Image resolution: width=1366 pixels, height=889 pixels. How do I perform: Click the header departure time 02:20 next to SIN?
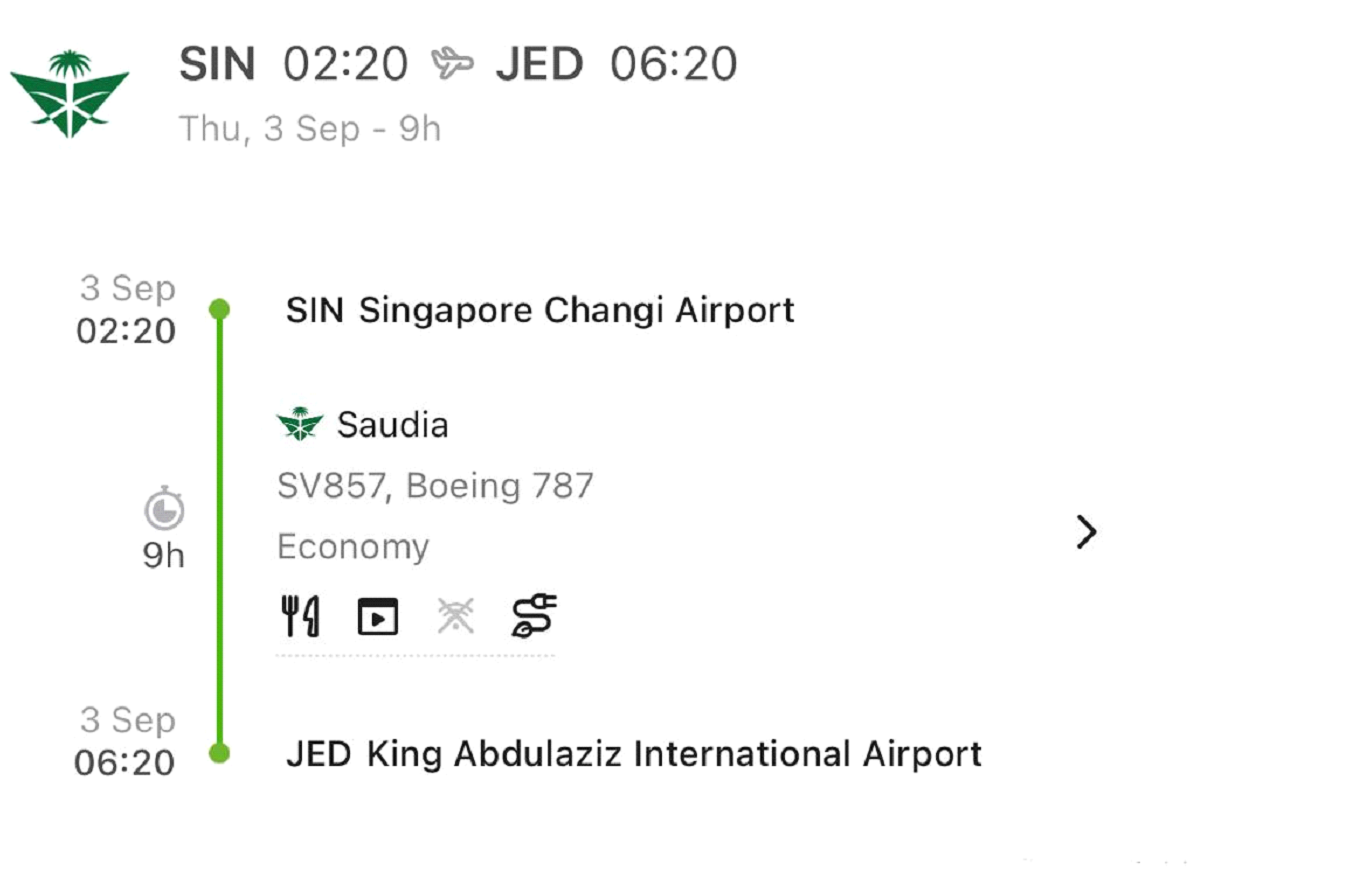(345, 65)
